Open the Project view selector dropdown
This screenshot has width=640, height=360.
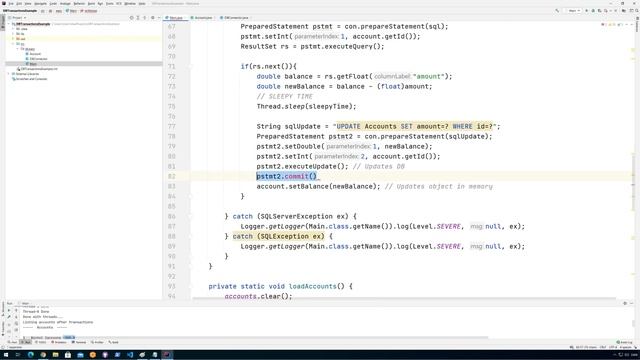(18, 18)
